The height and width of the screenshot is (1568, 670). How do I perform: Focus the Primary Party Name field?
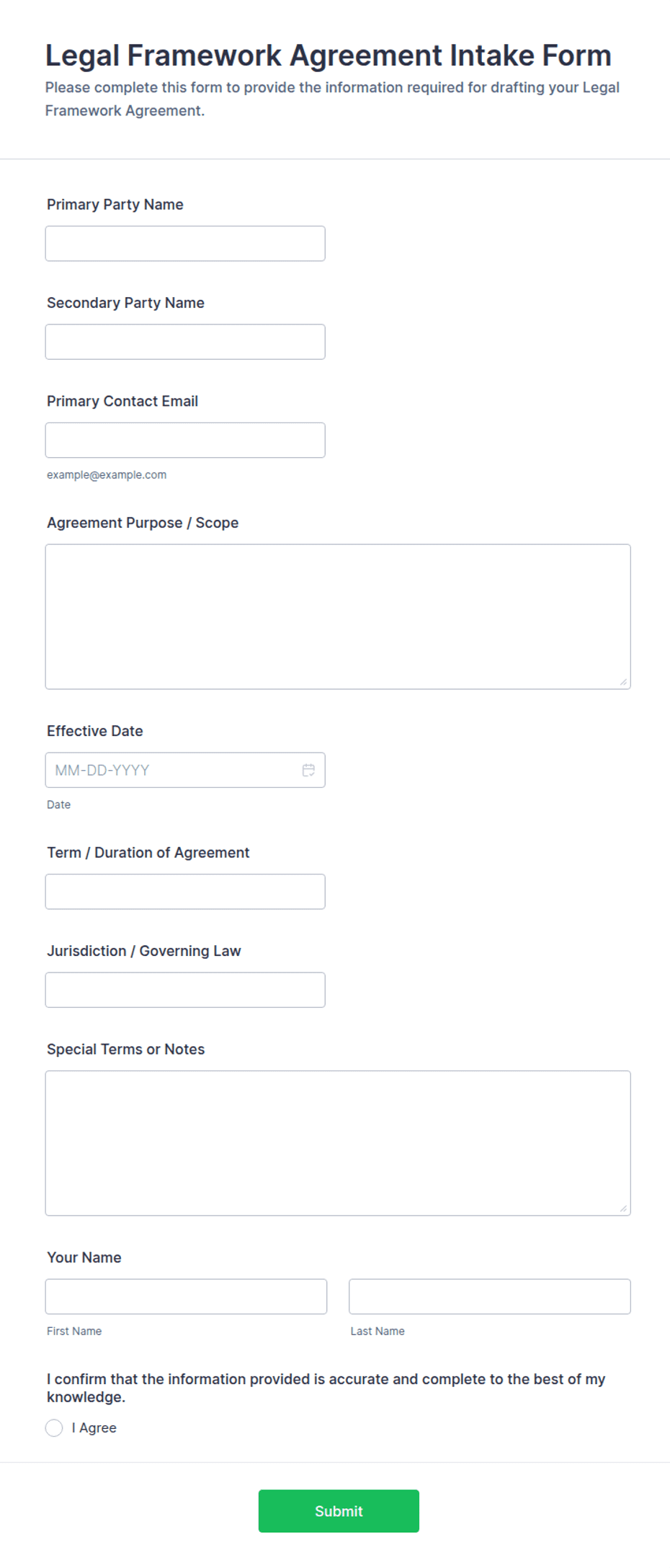point(185,244)
